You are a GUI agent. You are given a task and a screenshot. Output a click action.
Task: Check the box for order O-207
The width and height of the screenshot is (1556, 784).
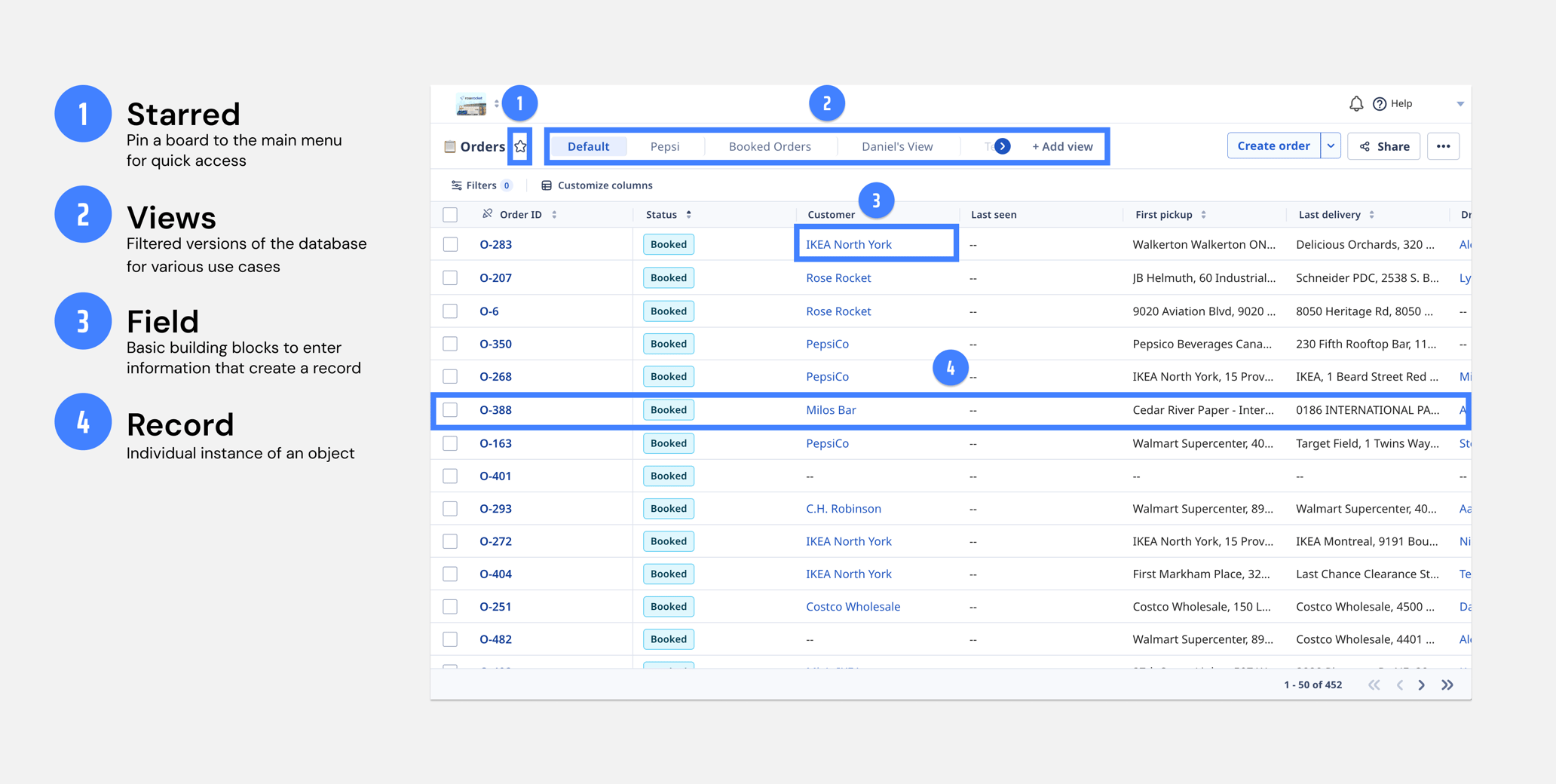(x=450, y=277)
